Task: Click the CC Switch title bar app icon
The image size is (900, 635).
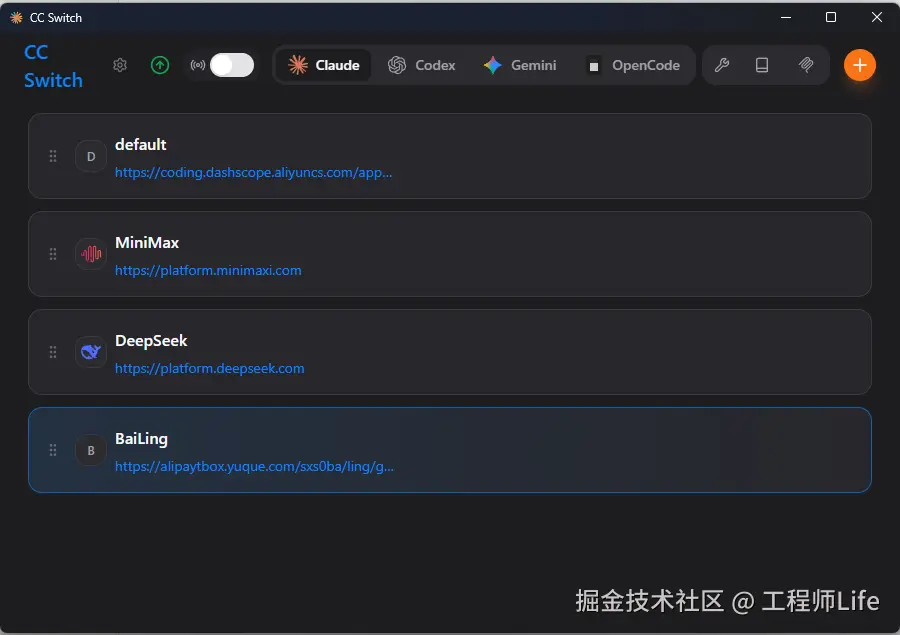Action: pos(16,18)
